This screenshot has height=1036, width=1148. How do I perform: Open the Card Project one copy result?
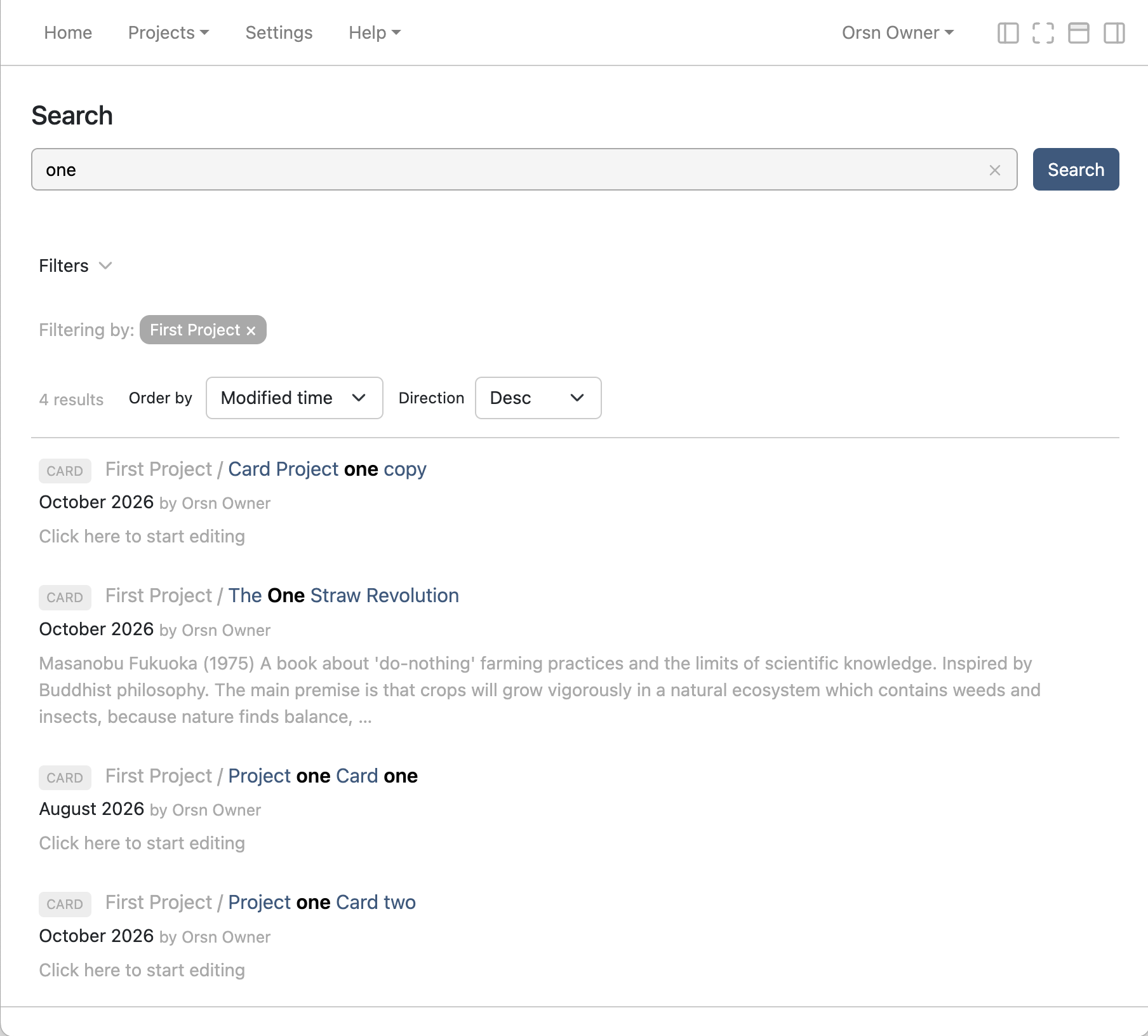pyautogui.click(x=327, y=469)
